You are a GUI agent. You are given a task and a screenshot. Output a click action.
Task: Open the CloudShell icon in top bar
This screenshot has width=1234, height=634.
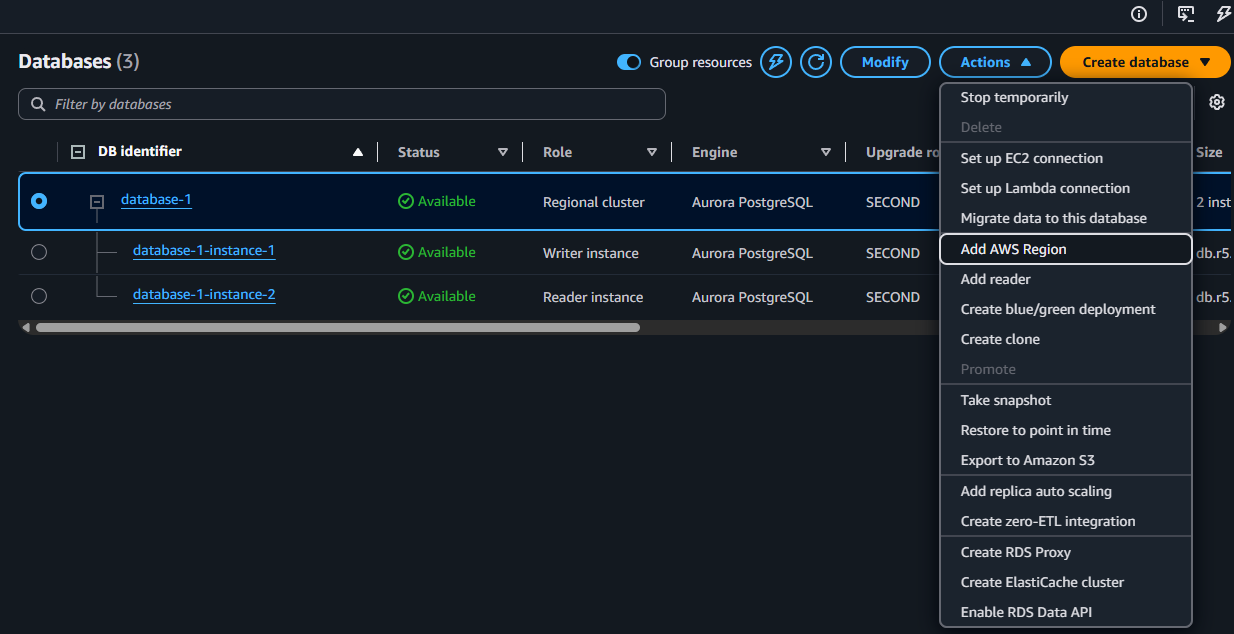tap(1185, 13)
